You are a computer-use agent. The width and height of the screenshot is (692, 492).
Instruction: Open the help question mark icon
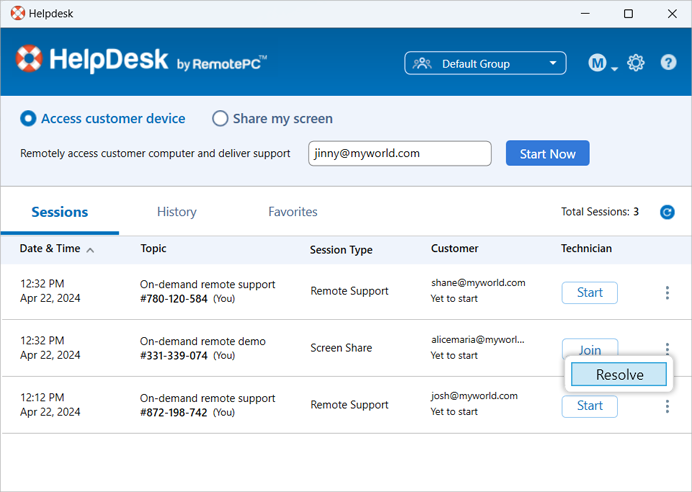668,62
